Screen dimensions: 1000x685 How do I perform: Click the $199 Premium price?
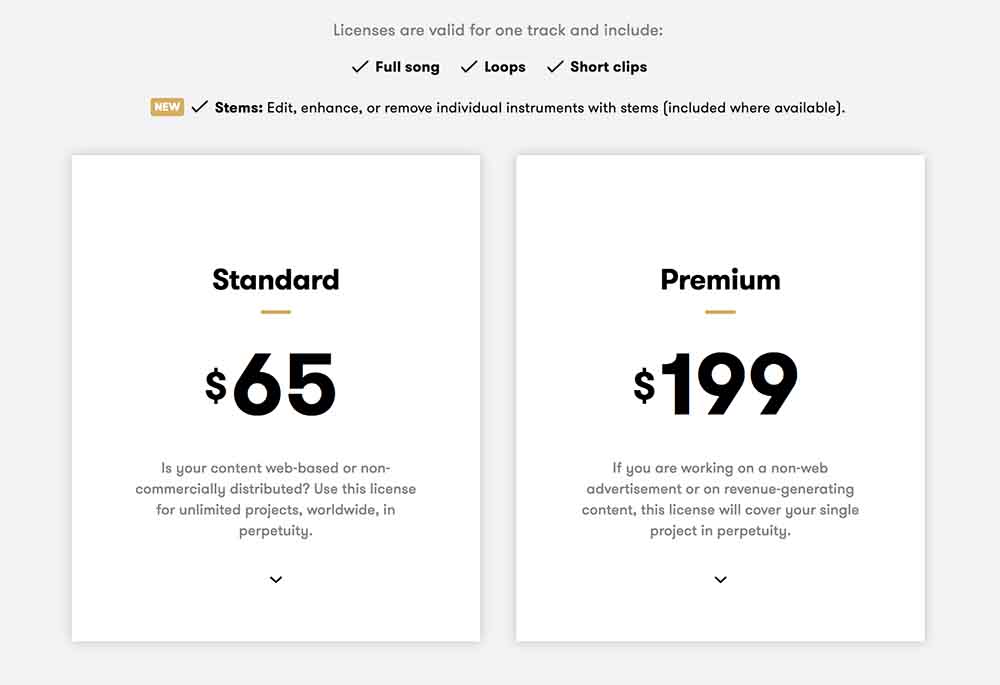716,385
